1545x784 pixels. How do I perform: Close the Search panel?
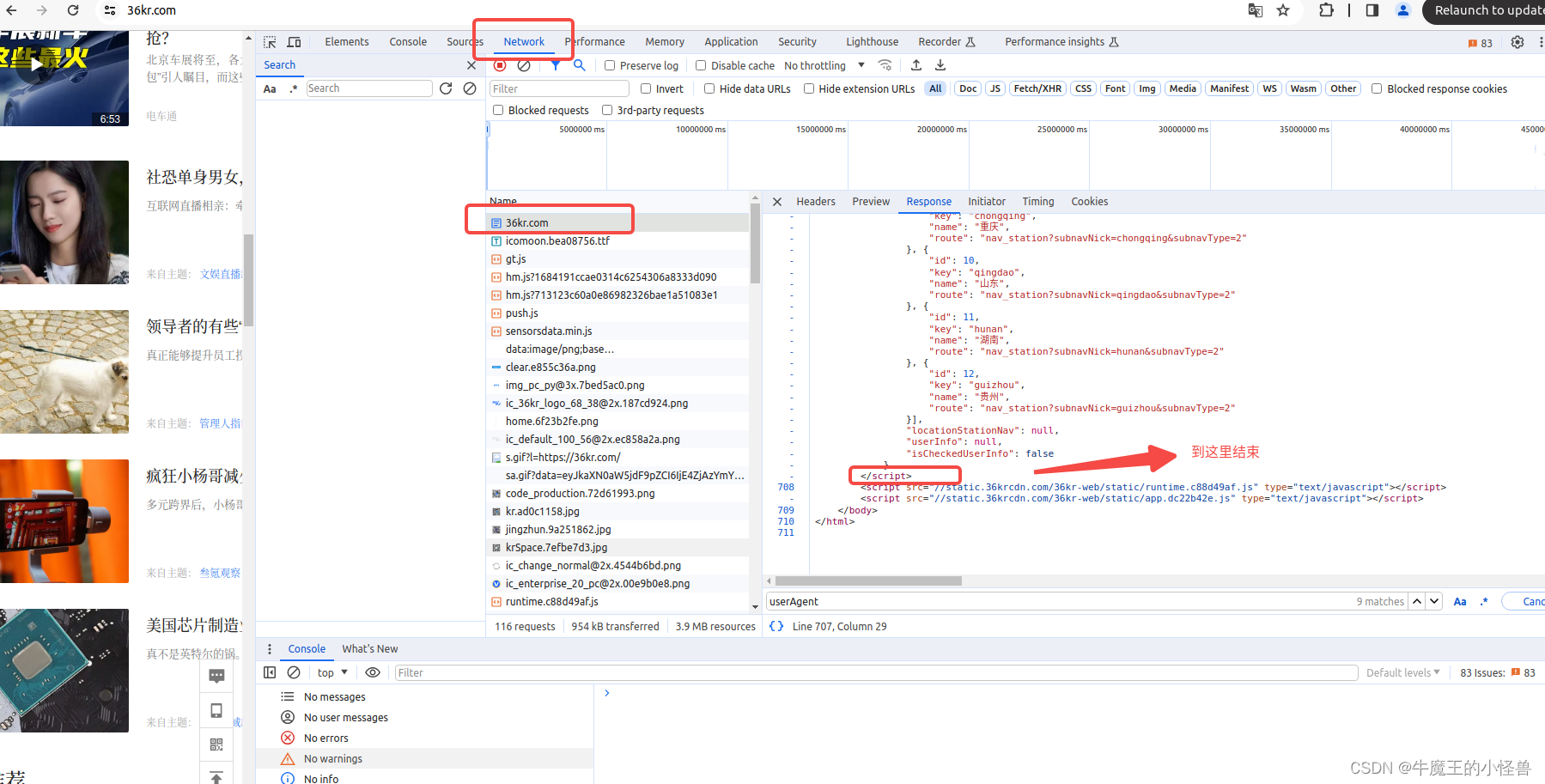tap(471, 65)
